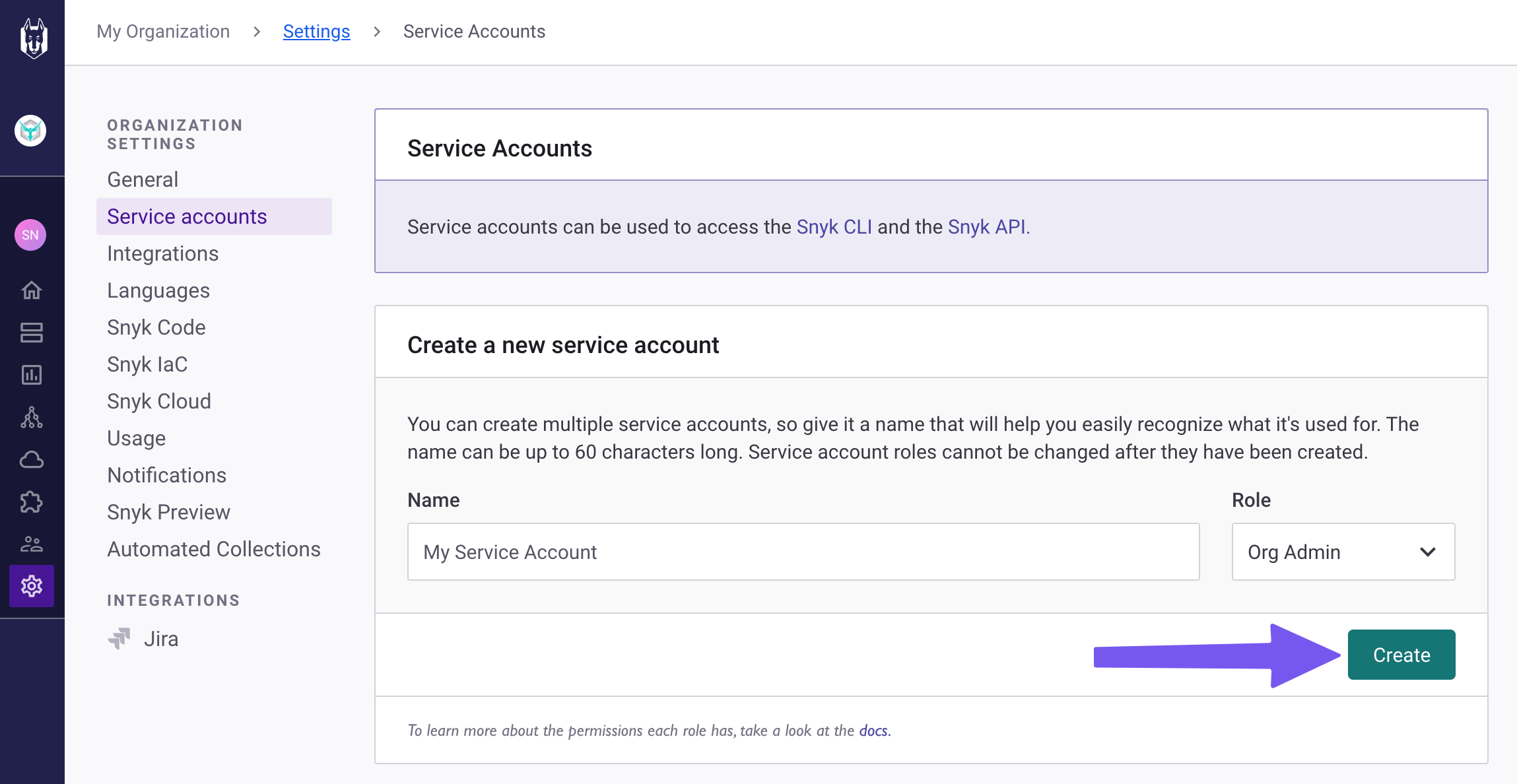Open the Members people icon
The height and width of the screenshot is (784, 1517).
(31, 544)
